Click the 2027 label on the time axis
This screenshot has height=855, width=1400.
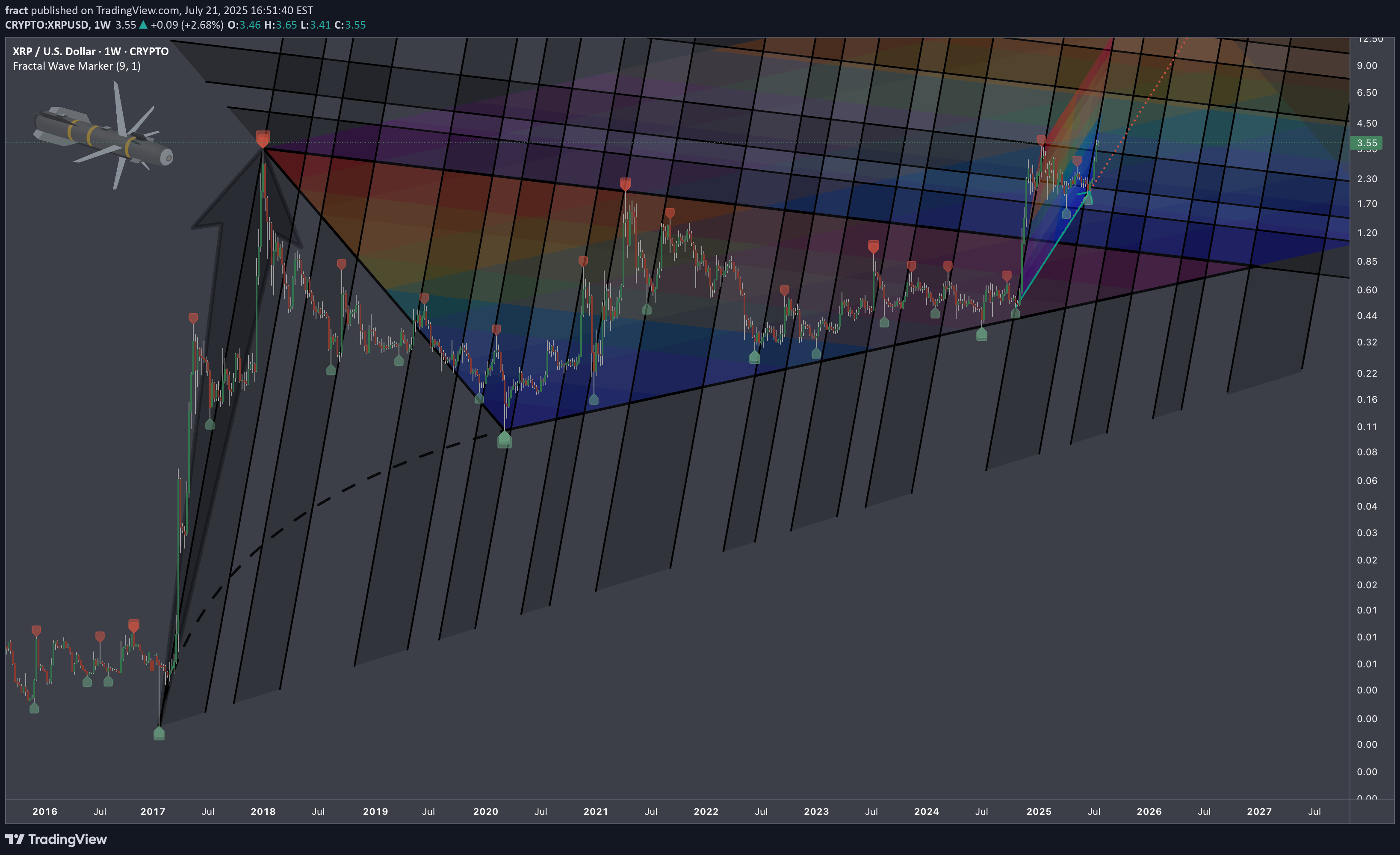(x=1260, y=811)
